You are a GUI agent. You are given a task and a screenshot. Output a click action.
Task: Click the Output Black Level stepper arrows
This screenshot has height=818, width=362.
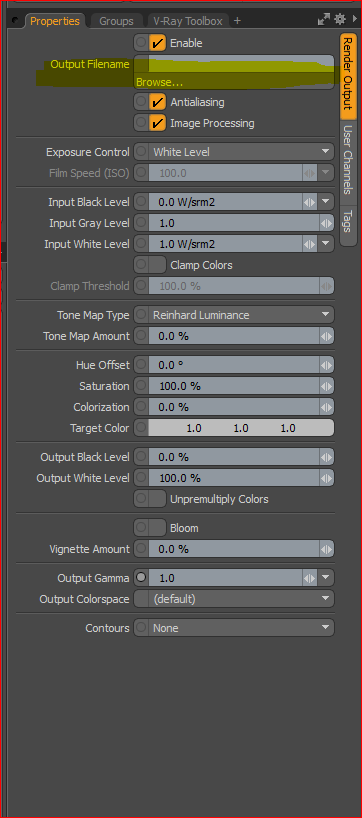pyautogui.click(x=327, y=457)
